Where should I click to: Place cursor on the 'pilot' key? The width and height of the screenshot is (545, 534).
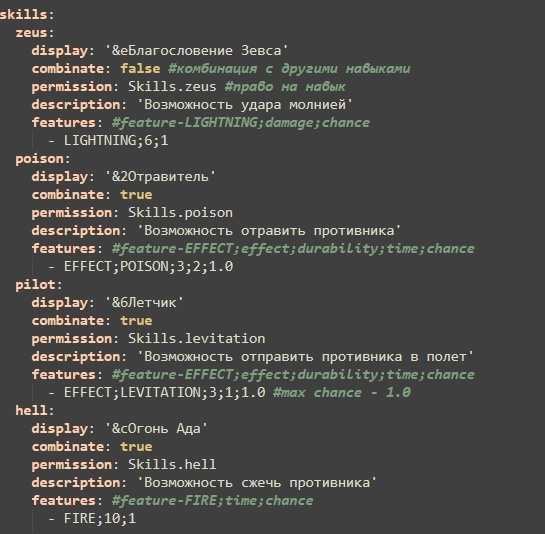[x=35, y=285]
